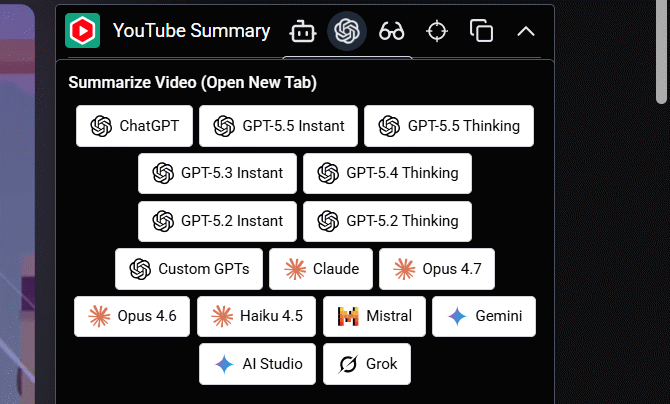Choose Opus 4.6 model

pos(132,316)
